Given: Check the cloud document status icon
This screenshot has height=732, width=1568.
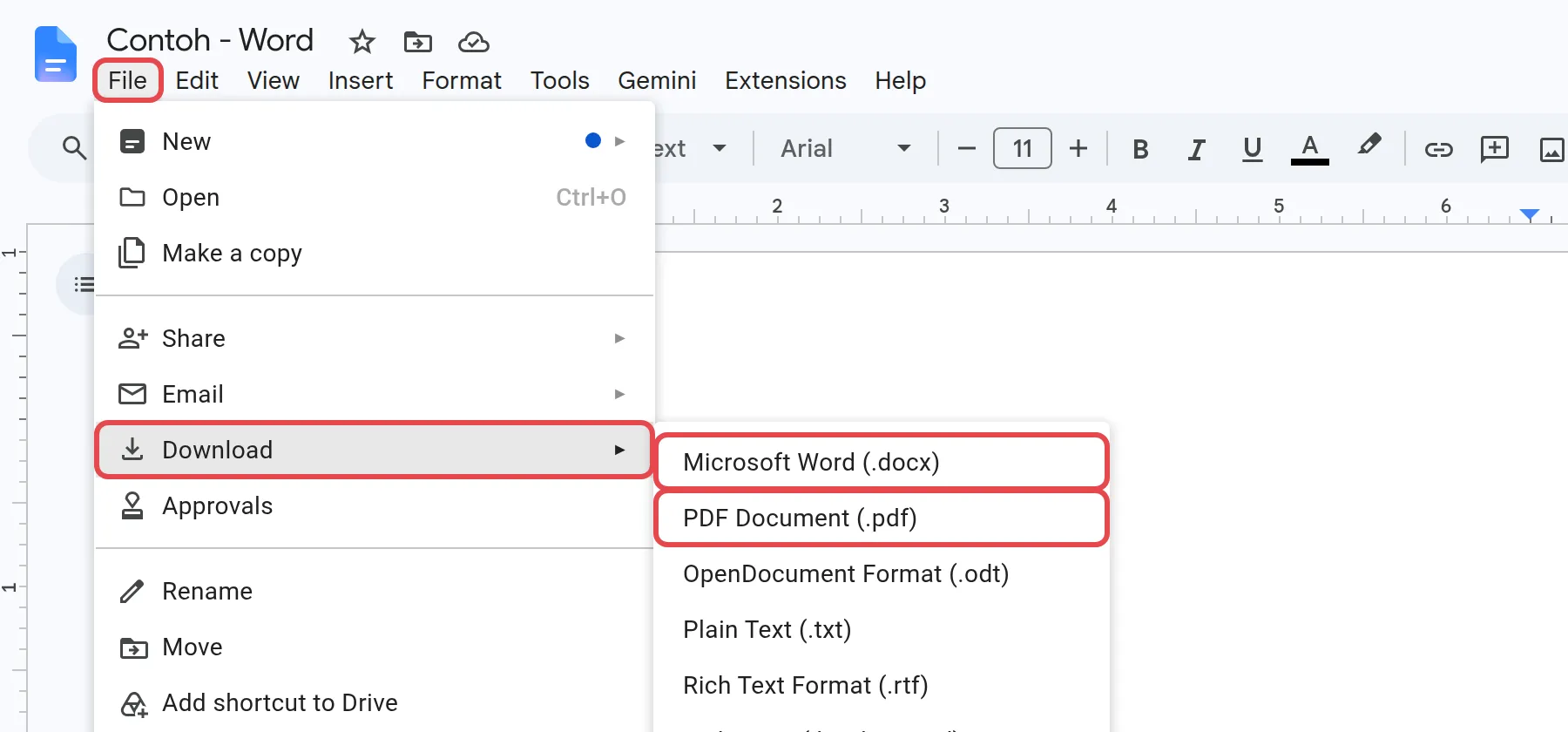Looking at the screenshot, I should coord(474,41).
